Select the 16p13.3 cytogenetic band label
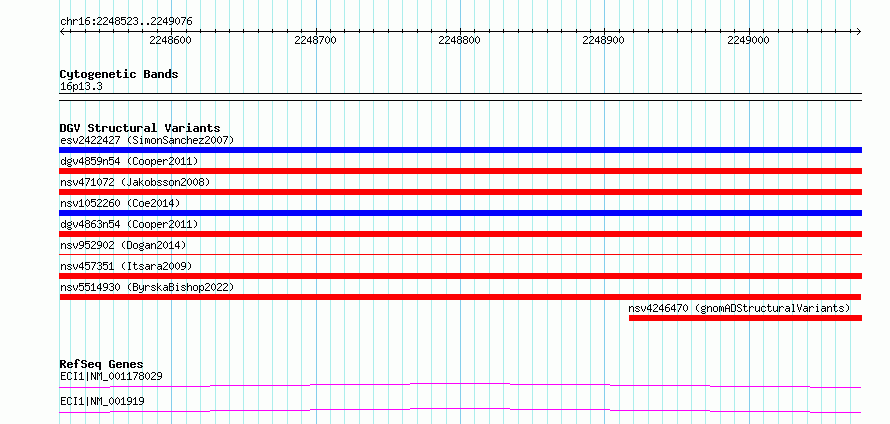Image resolution: width=890 pixels, height=424 pixels. pos(81,87)
